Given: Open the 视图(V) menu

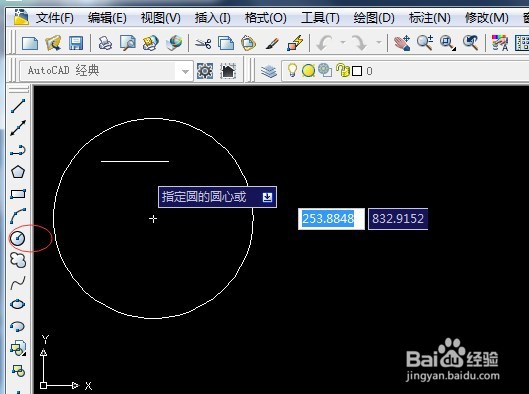Looking at the screenshot, I should point(160,18).
